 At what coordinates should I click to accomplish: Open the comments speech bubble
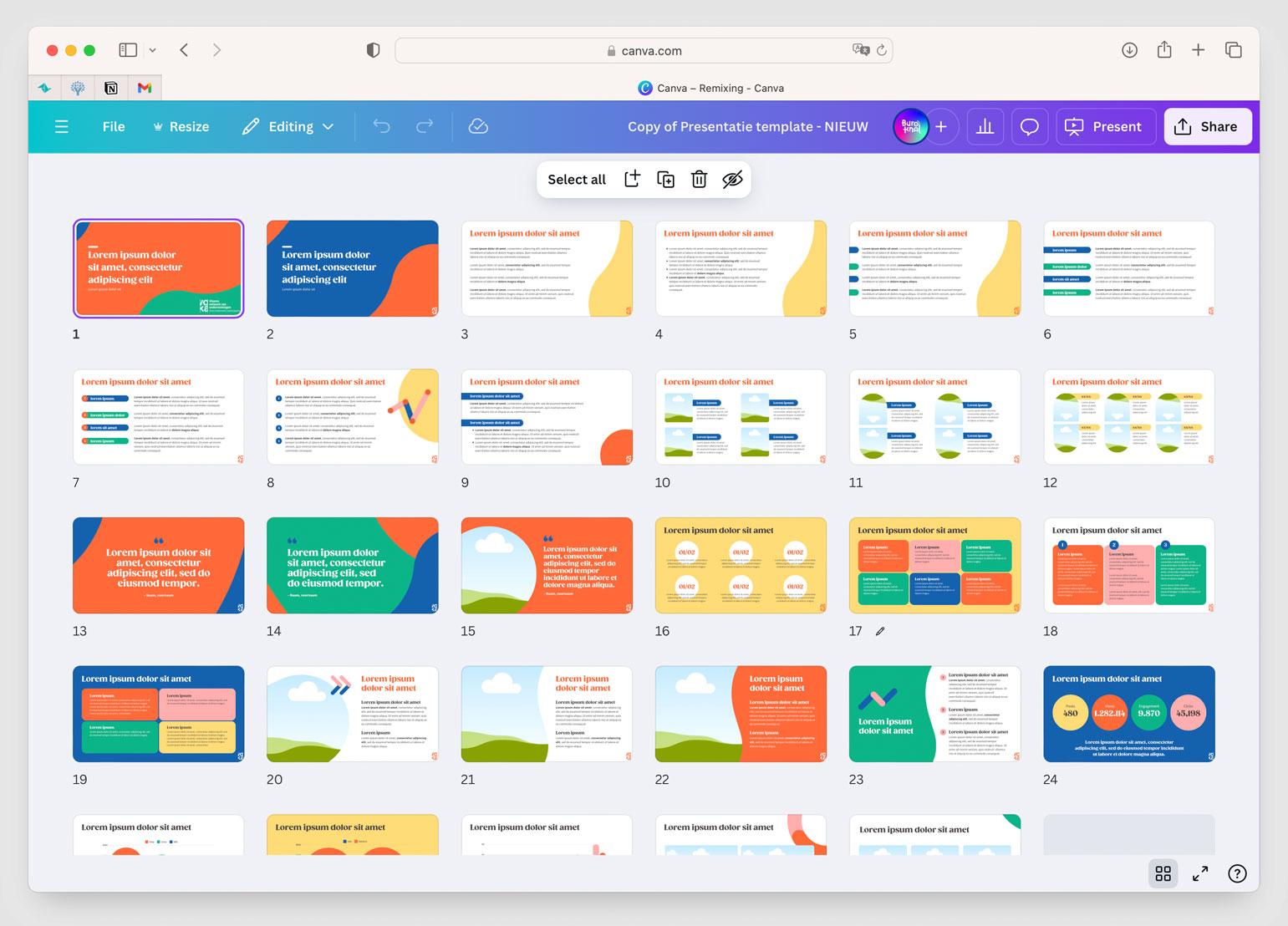pos(1030,126)
